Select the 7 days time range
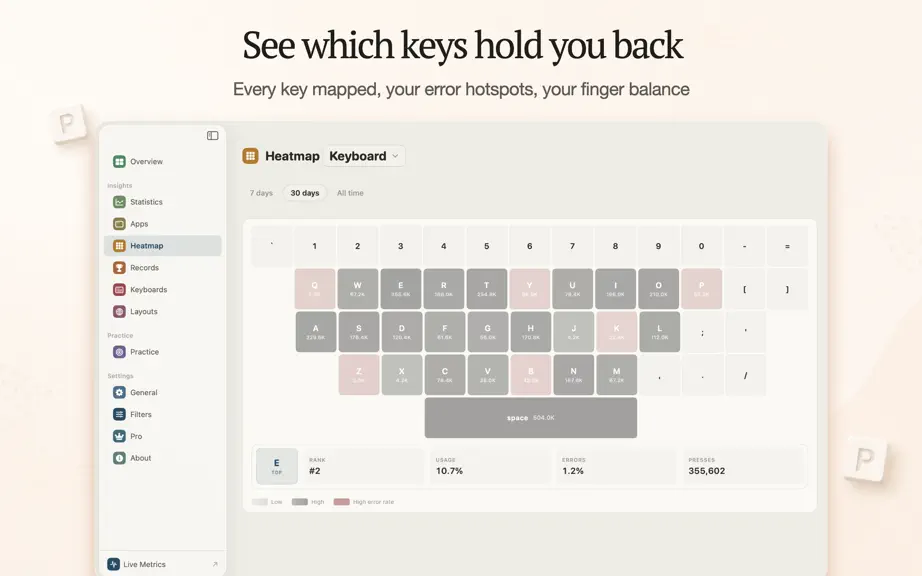 click(x=261, y=193)
